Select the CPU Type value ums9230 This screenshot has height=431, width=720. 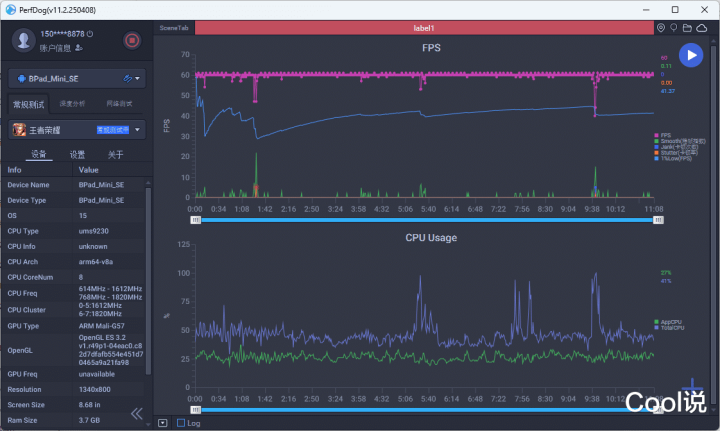(94, 231)
